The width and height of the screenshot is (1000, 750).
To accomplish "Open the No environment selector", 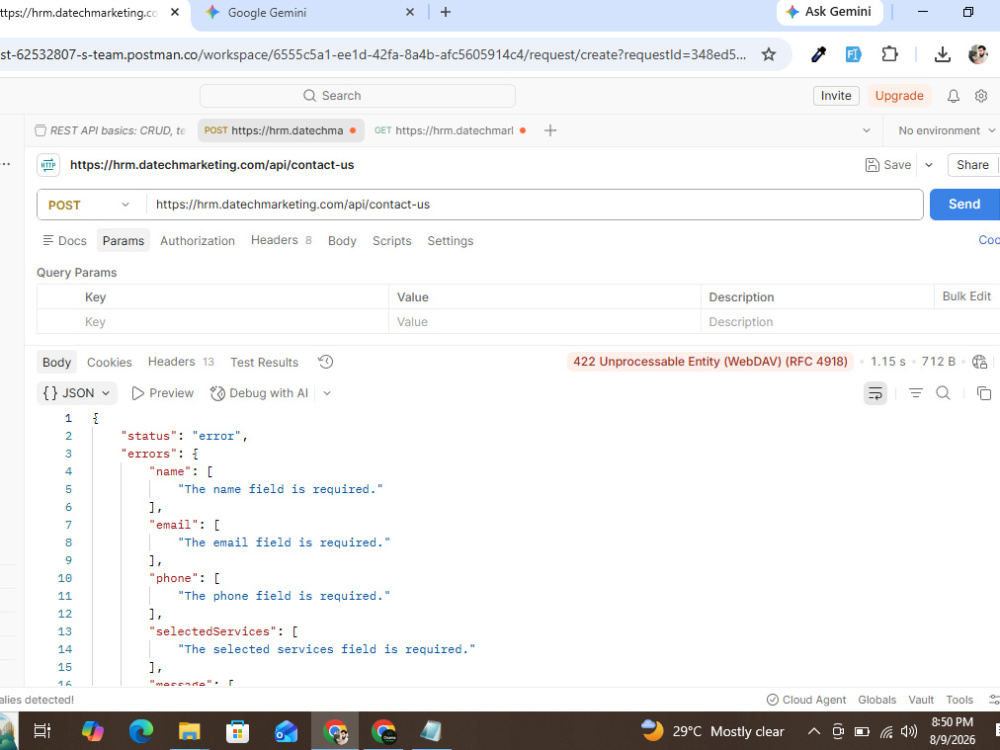I will tap(946, 131).
